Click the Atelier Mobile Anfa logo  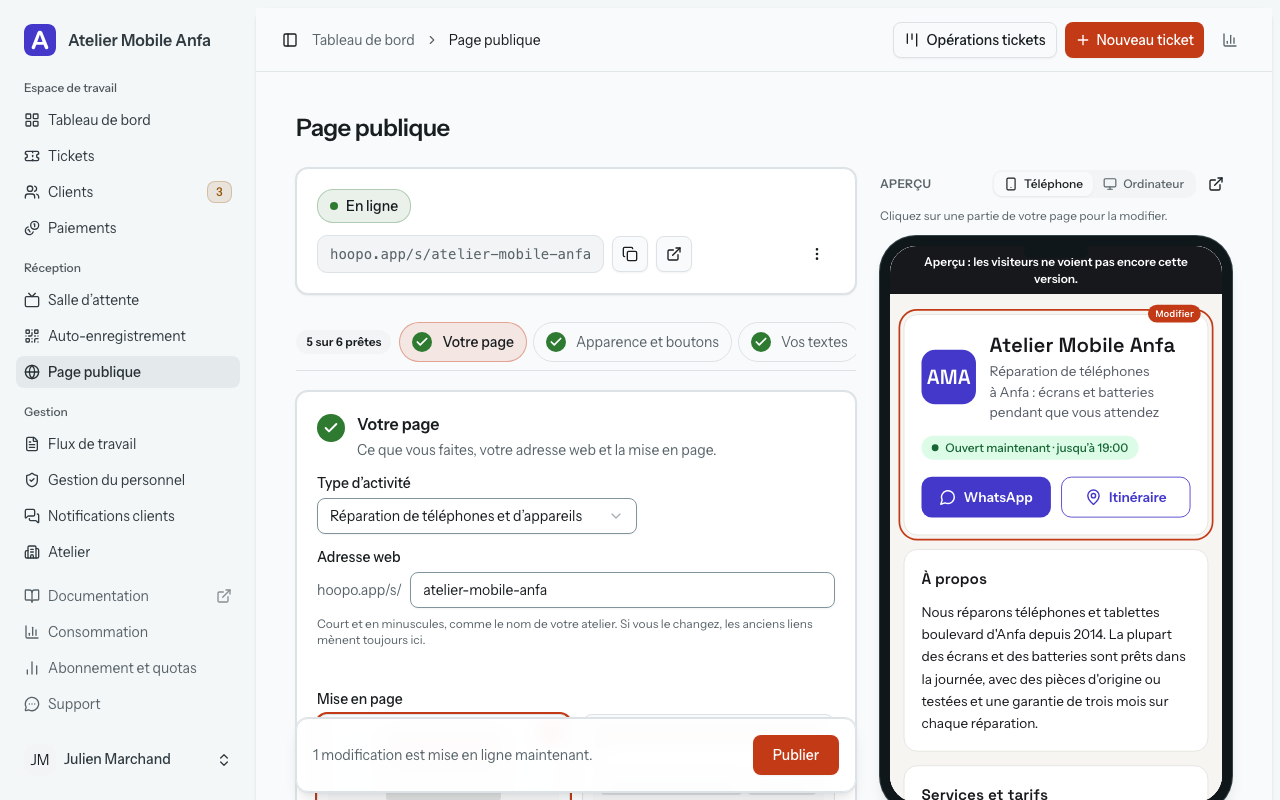(x=40, y=40)
